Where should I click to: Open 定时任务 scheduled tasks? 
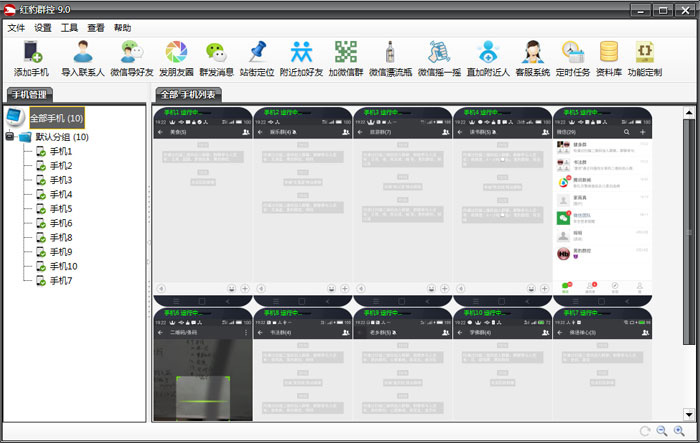click(573, 58)
